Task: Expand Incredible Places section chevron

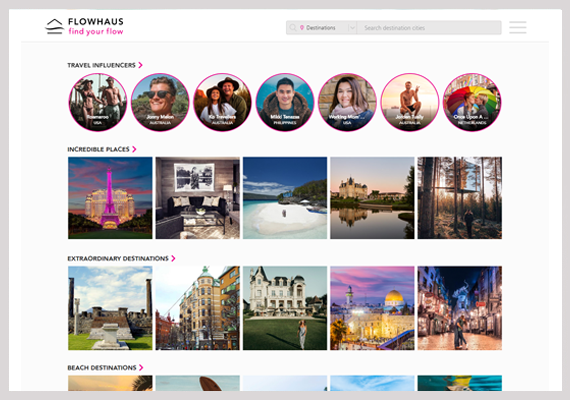Action: point(134,149)
